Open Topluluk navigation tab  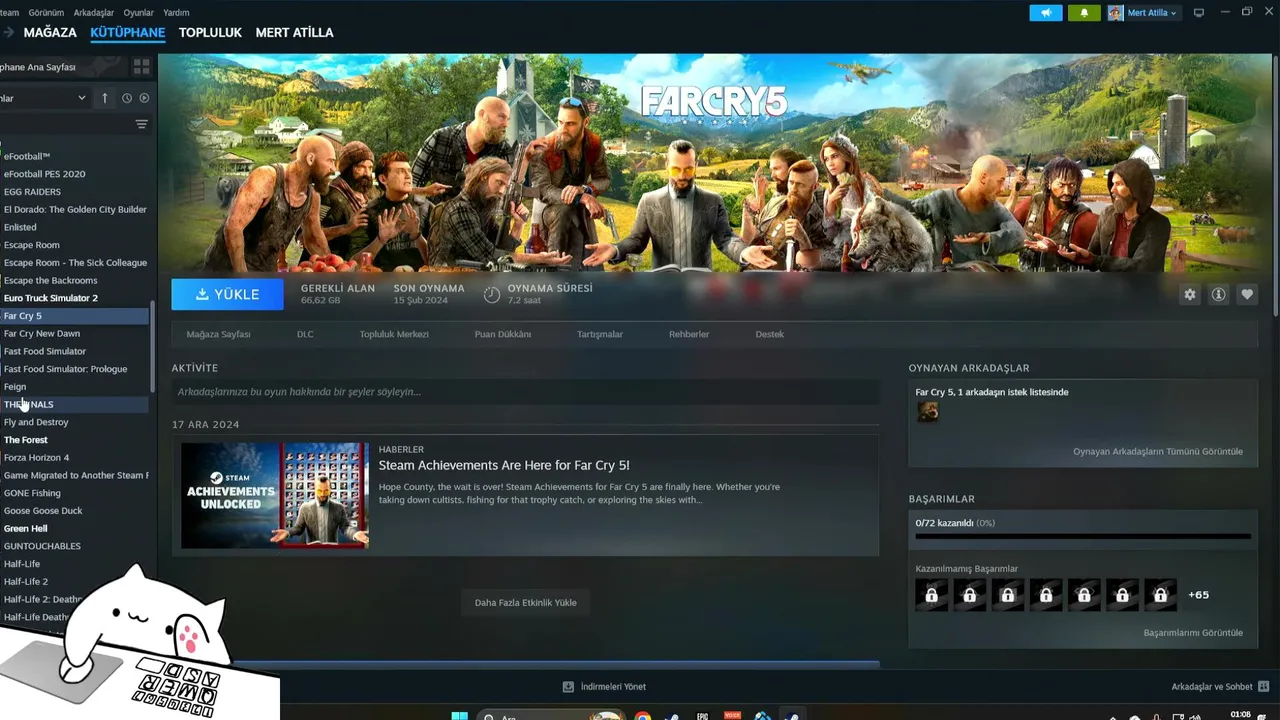210,32
